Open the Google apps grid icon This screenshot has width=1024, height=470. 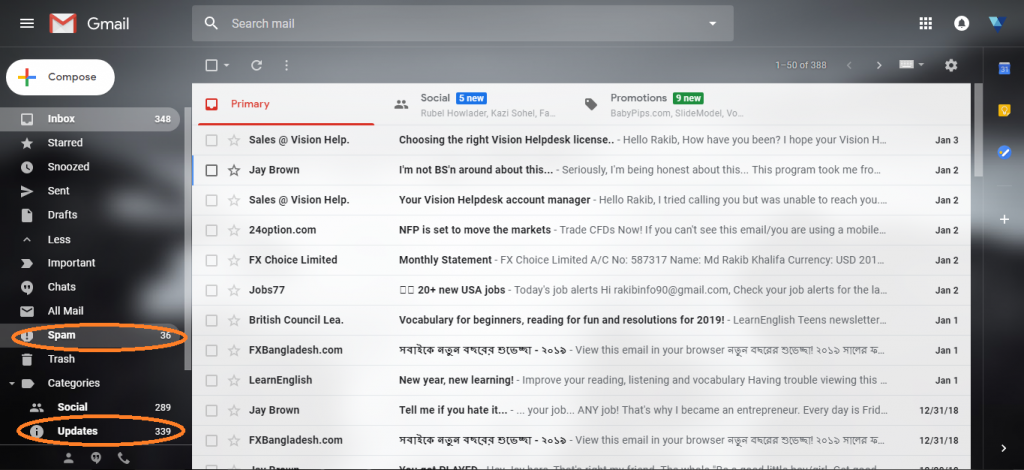click(x=925, y=23)
